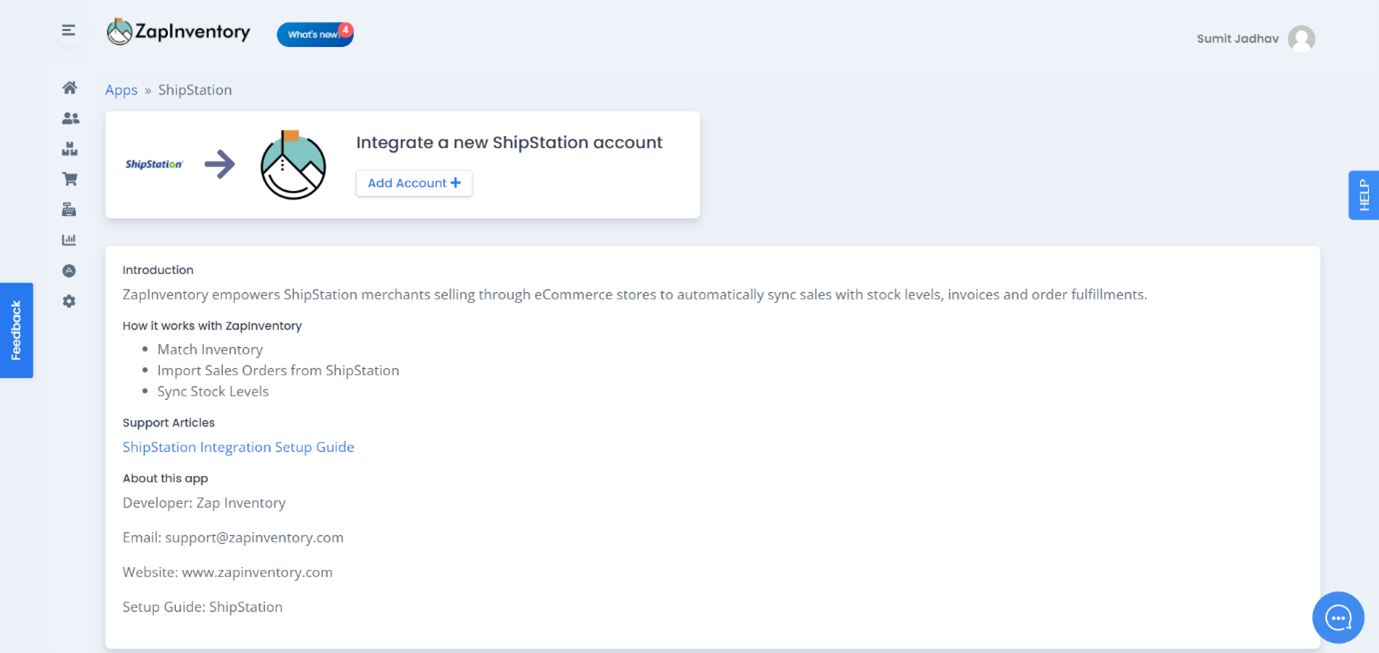Click the Introduction heading

pos(158,270)
